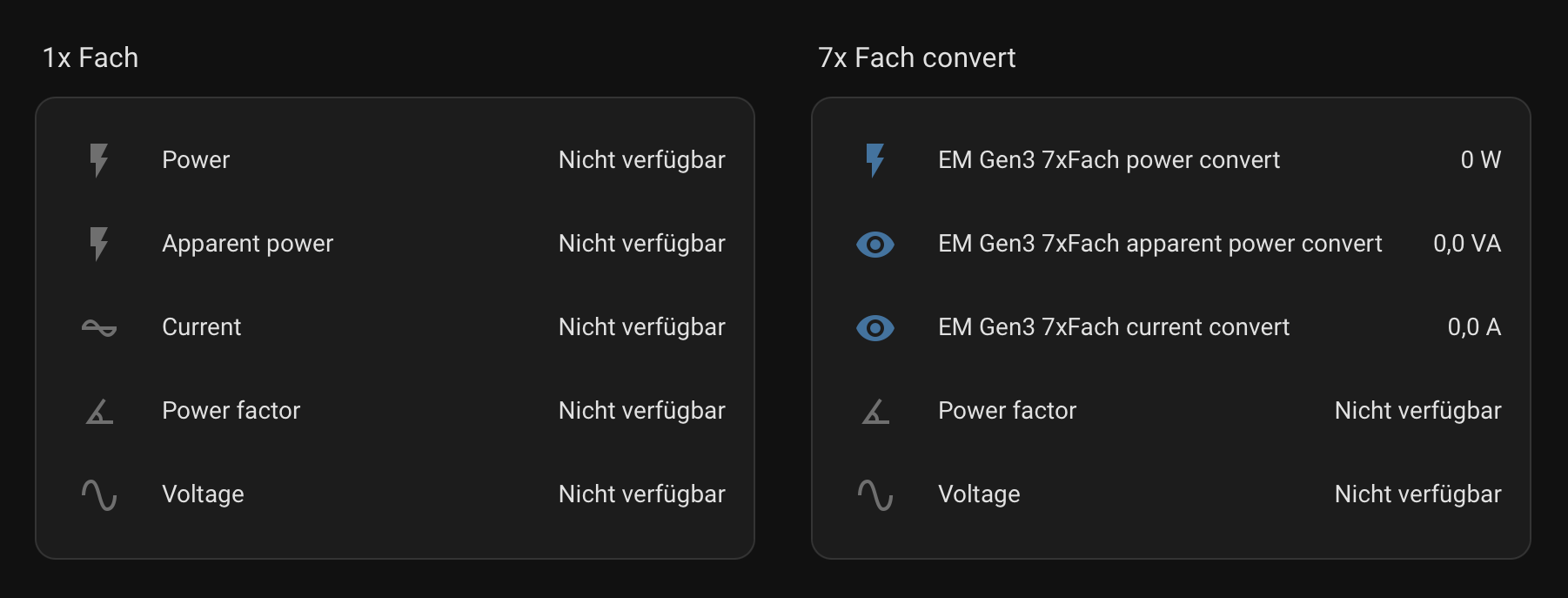The width and height of the screenshot is (1568, 598).
Task: Click Nicht verfügbar next to Voltage in 1x Fach
Action: (x=641, y=494)
